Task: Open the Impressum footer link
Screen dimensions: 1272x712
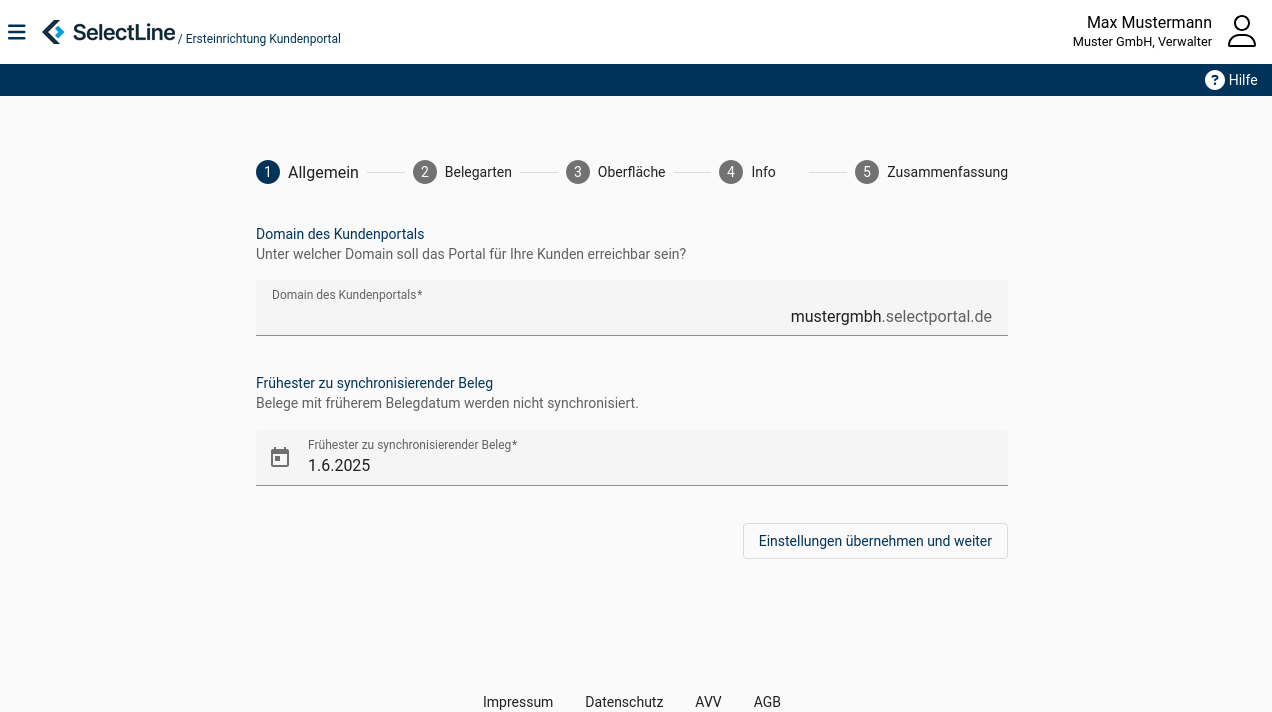Action: coord(518,702)
